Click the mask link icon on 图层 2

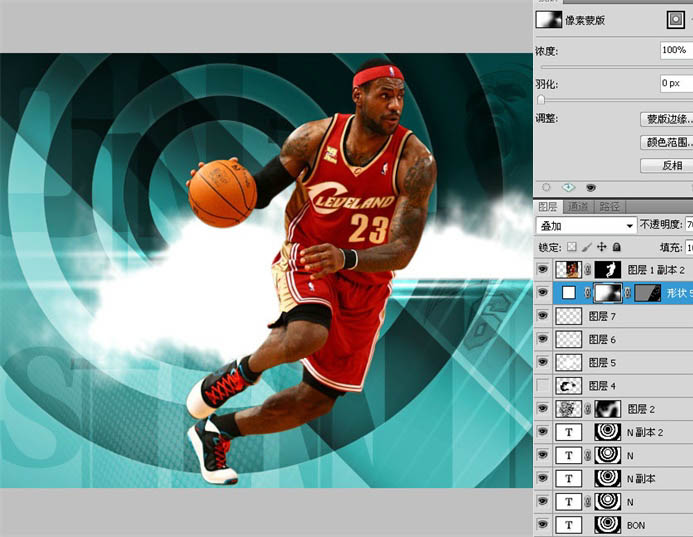(587, 409)
